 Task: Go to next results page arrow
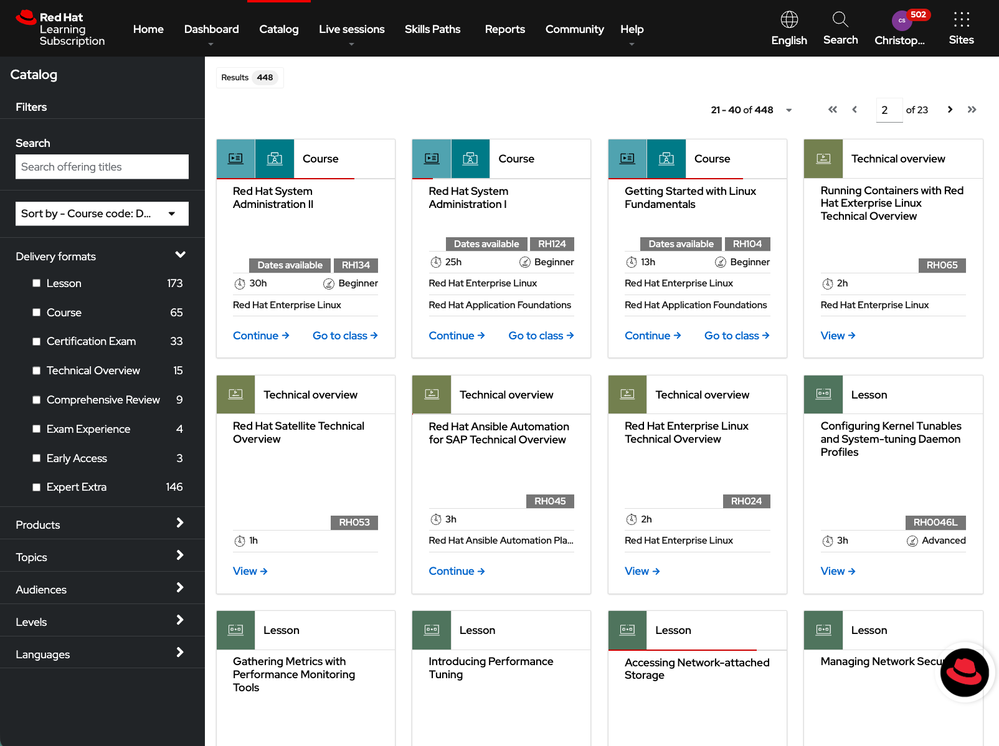click(x=950, y=110)
